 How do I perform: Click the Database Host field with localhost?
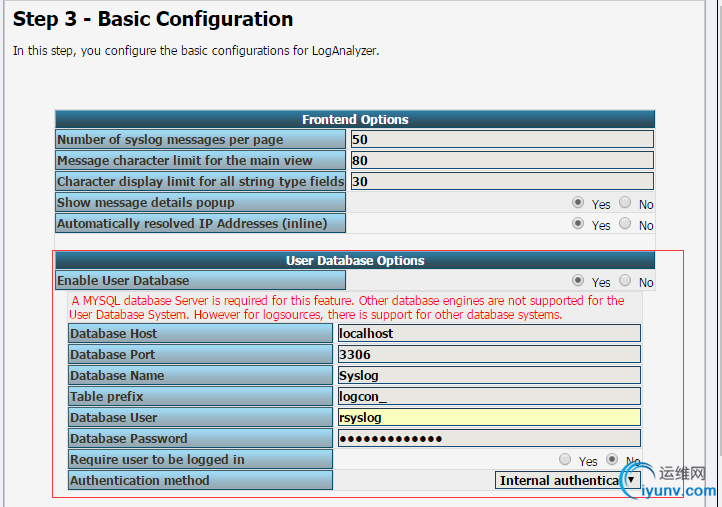tap(489, 333)
